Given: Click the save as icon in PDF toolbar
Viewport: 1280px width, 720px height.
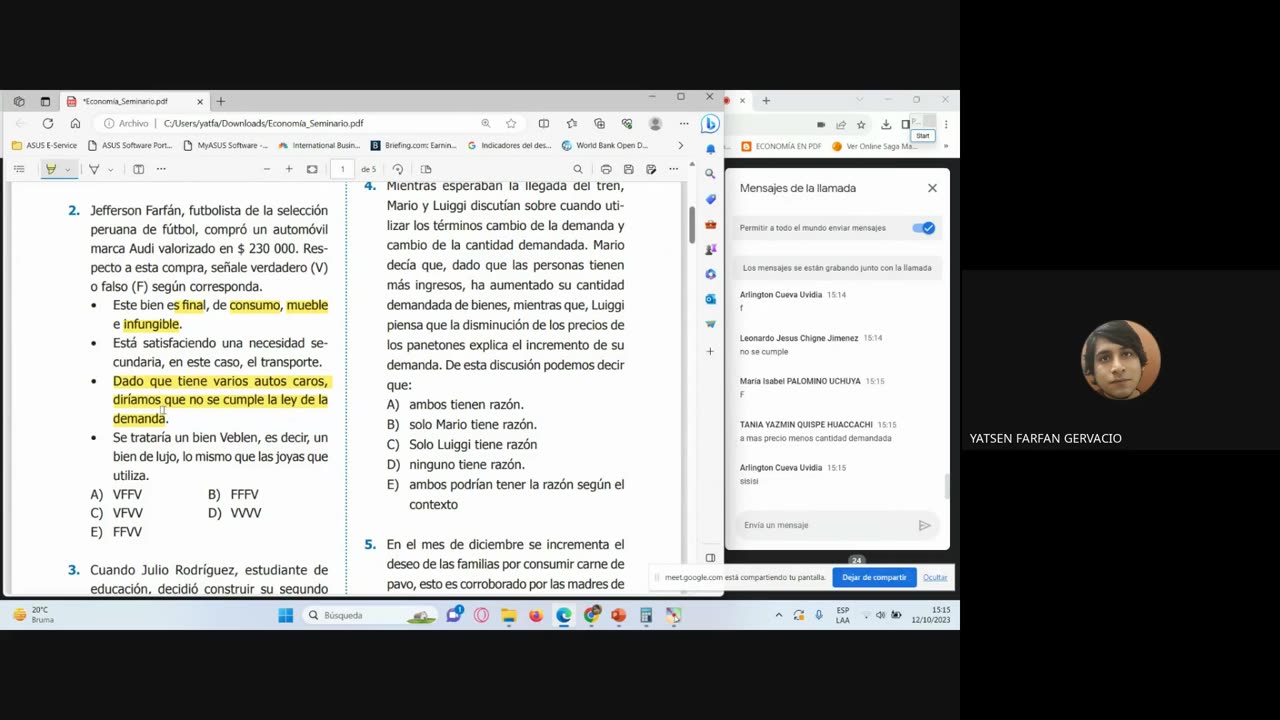Looking at the screenshot, I should tap(651, 169).
